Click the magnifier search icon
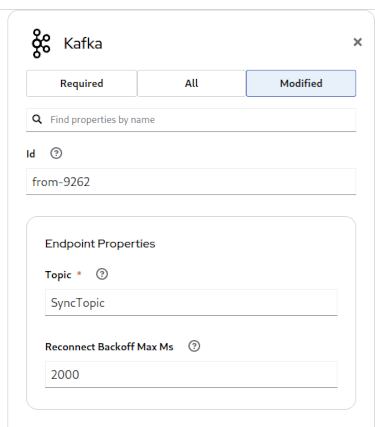Viewport: 375px width, 427px height. [37, 119]
